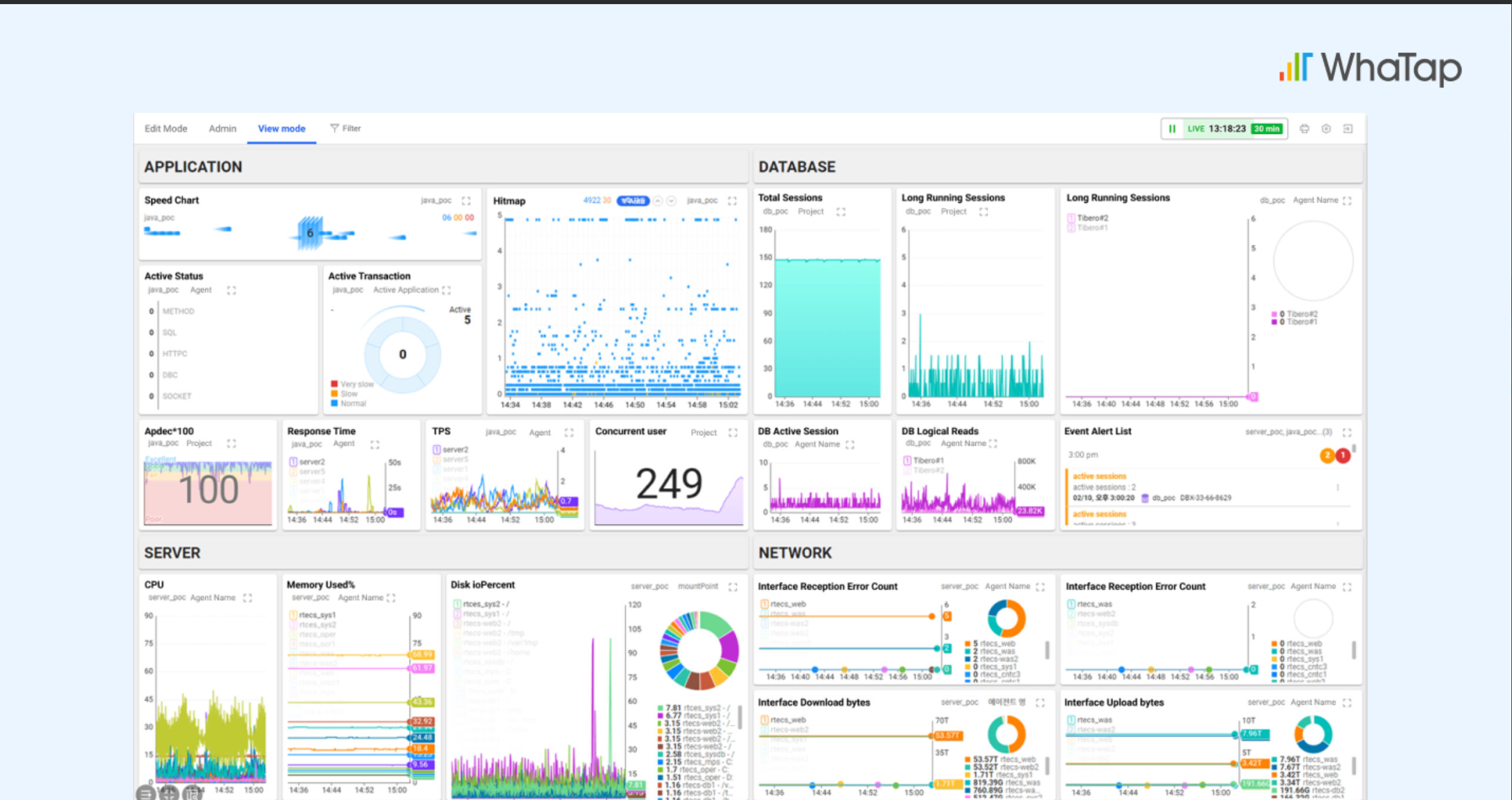Toggle Tibero#2 legend in Long Running Sessions

1088,218
